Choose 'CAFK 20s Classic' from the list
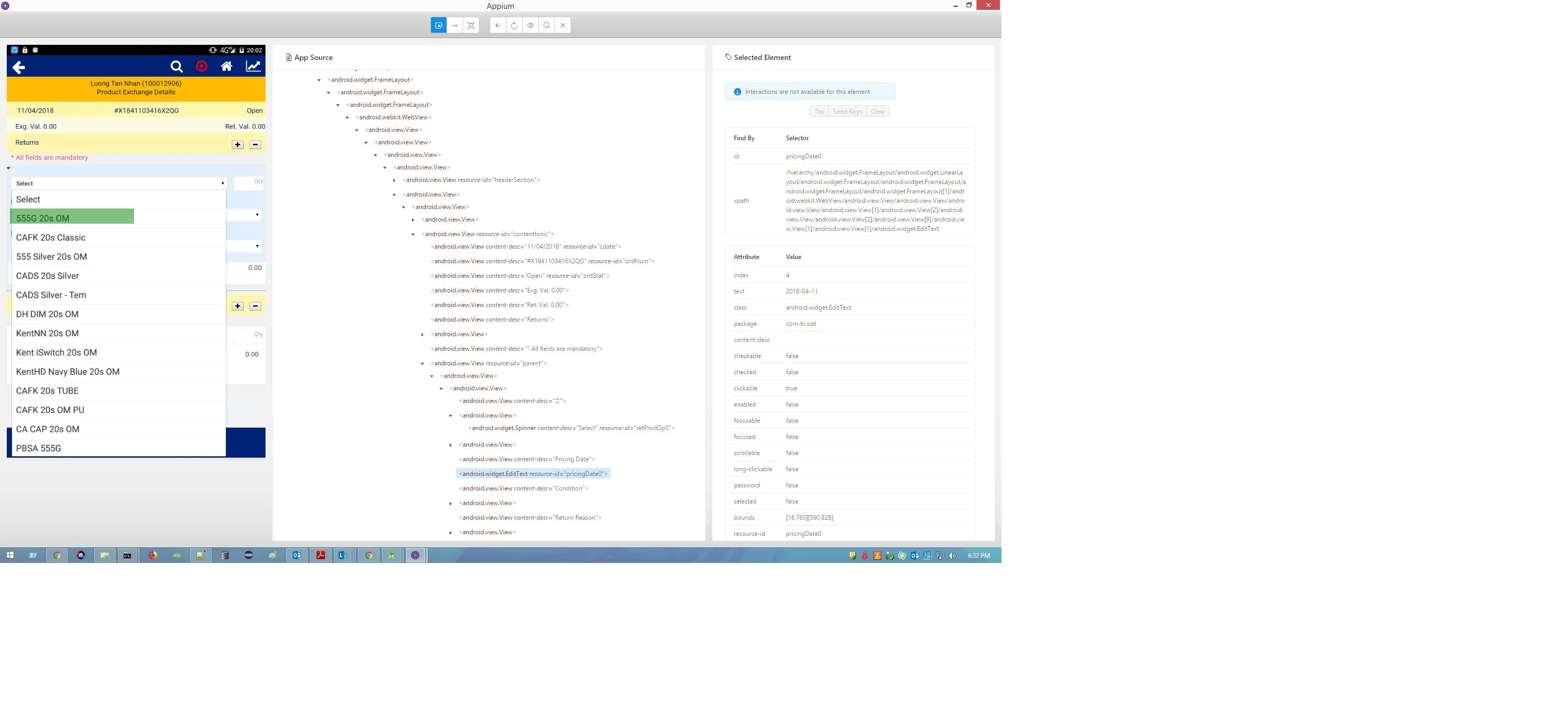This screenshot has width=1568, height=711. click(51, 238)
